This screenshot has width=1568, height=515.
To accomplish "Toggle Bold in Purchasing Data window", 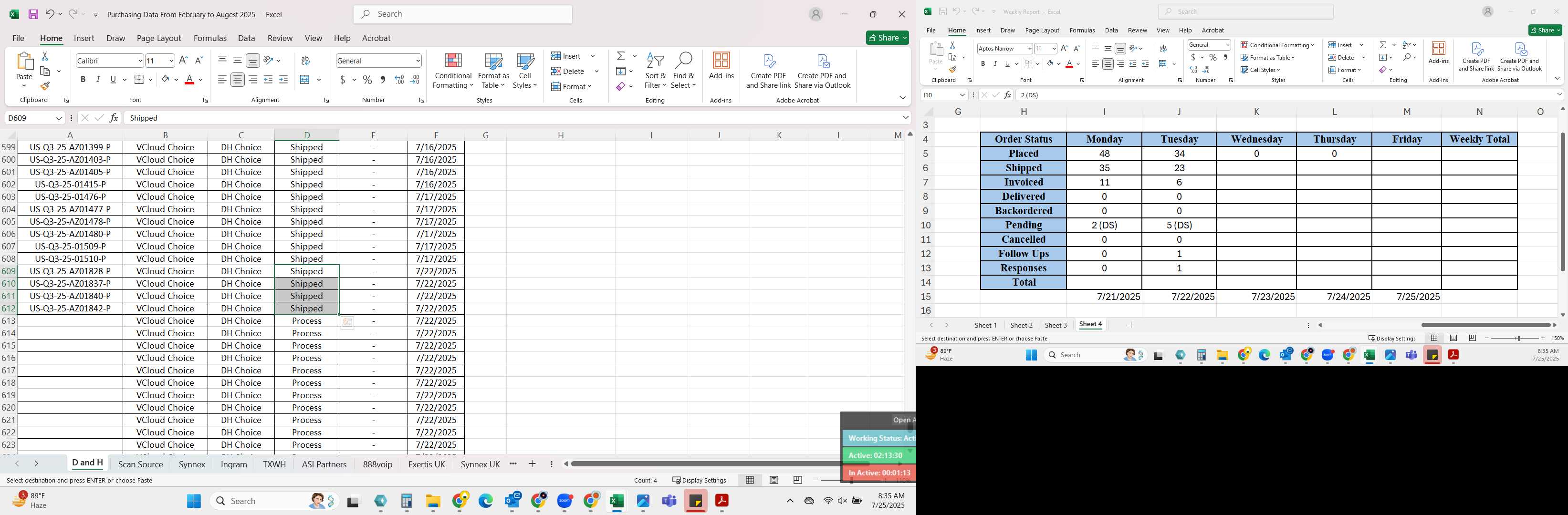I will click(x=83, y=80).
